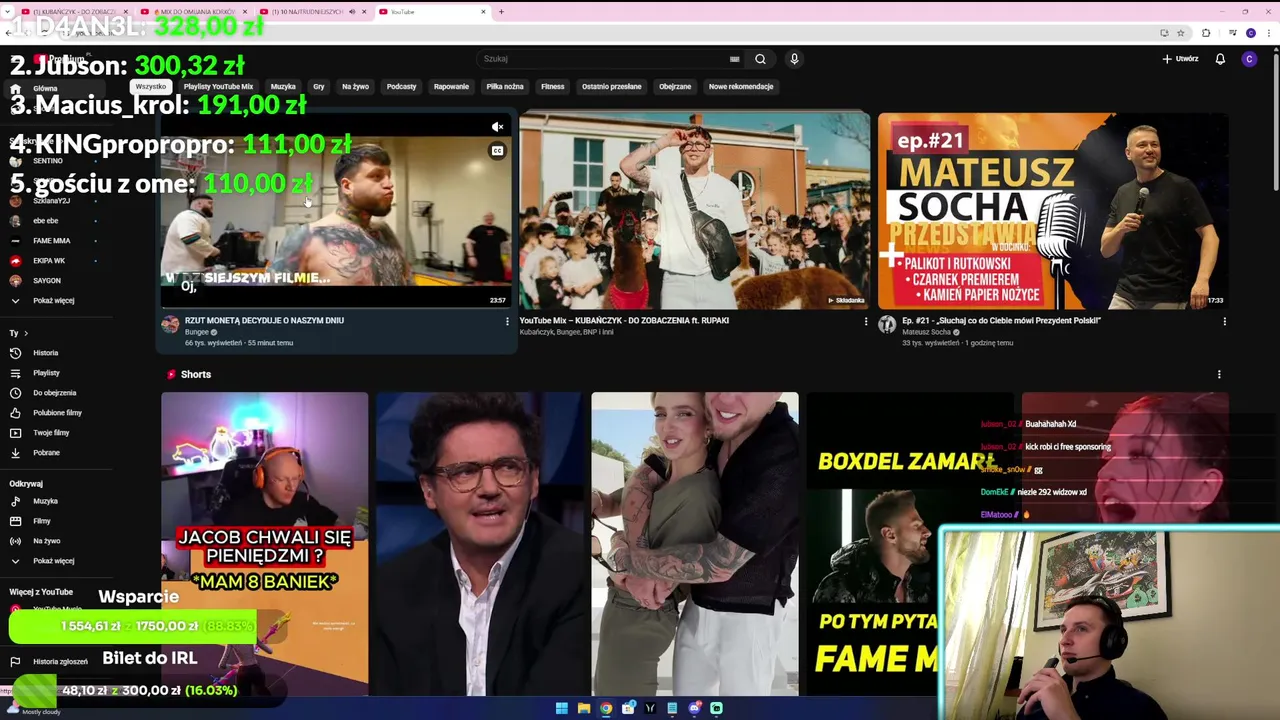Screen dimensions: 1280x720
Task: Open YouTube notifications bell
Action: coord(1220,59)
